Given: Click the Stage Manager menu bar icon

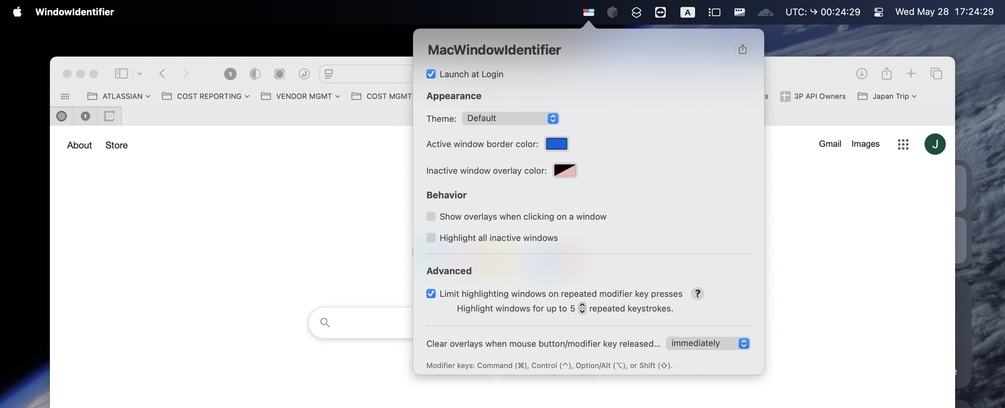Looking at the screenshot, I should pos(714,12).
